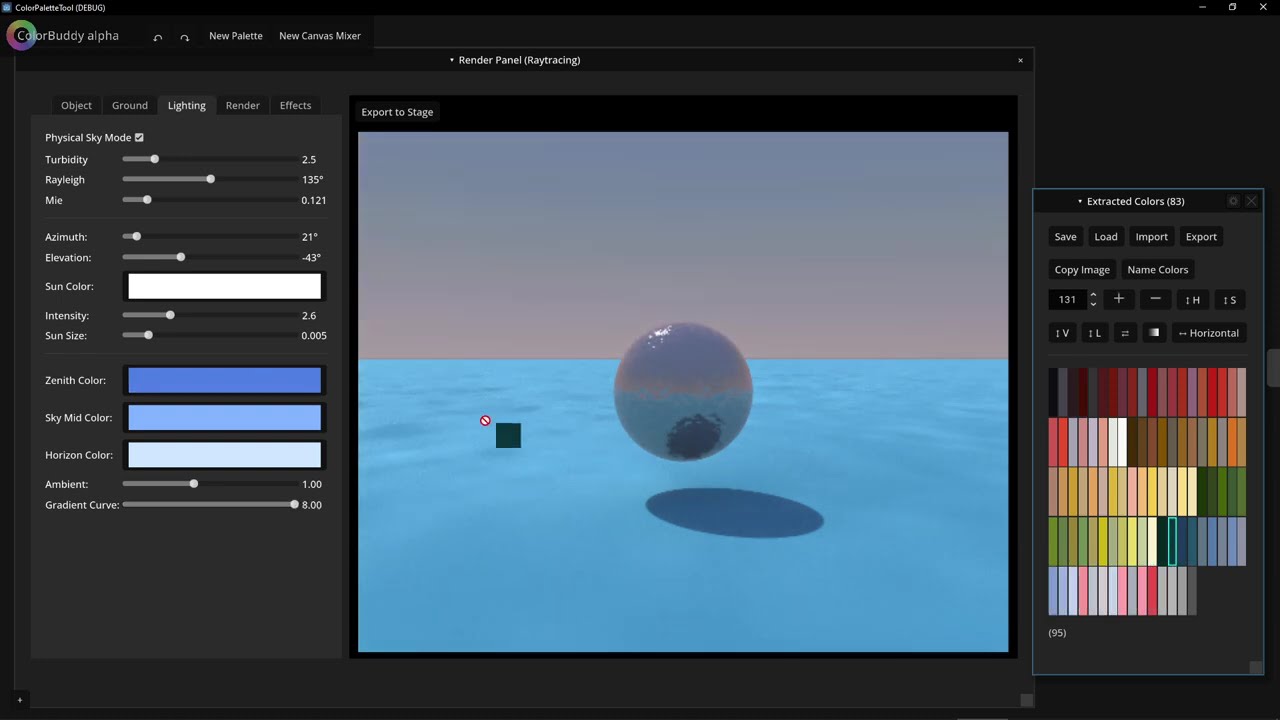Click the rendered glass sphere in viewport
The height and width of the screenshot is (720, 1280).
pyautogui.click(x=684, y=391)
